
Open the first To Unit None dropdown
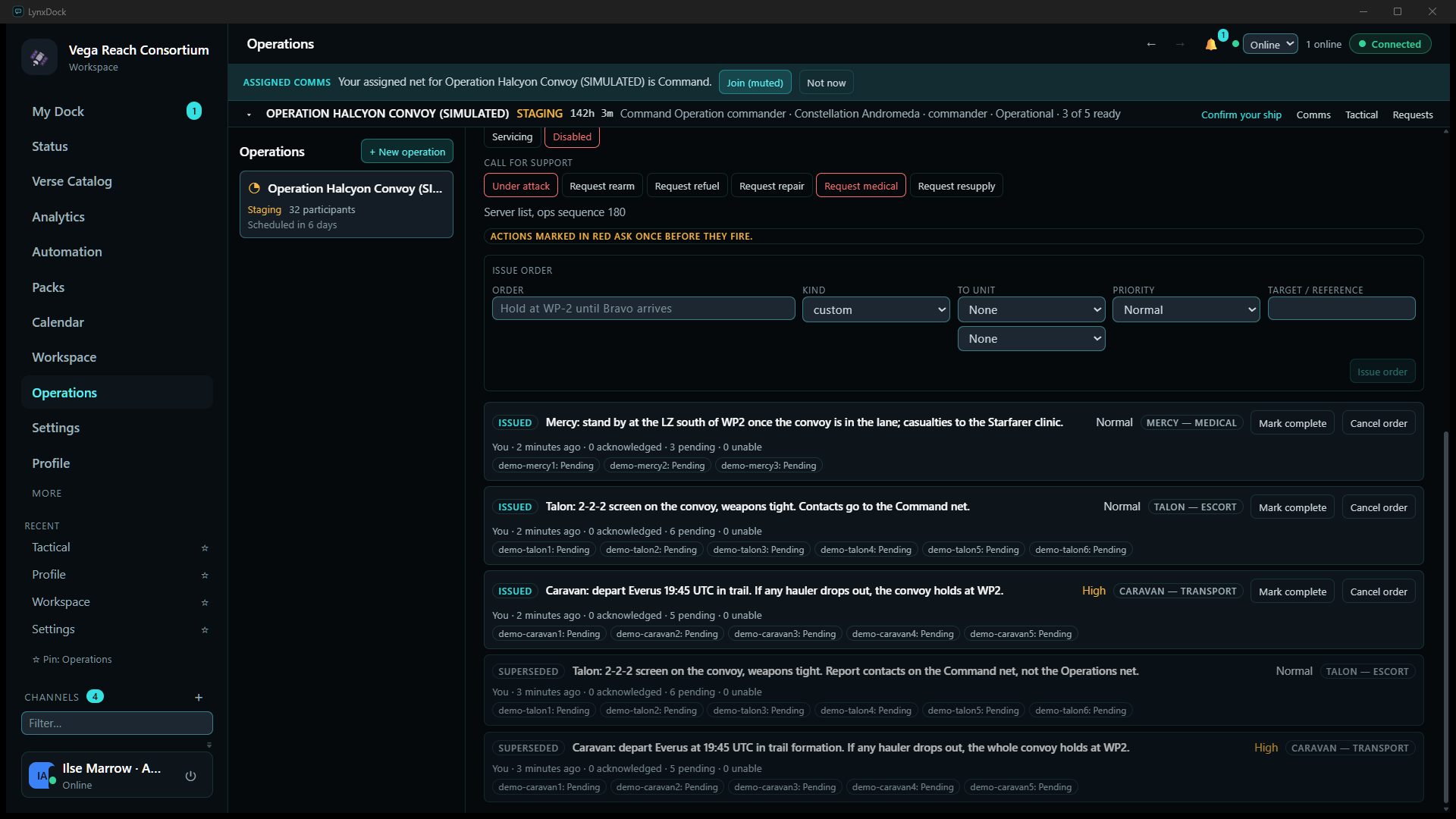1031,309
